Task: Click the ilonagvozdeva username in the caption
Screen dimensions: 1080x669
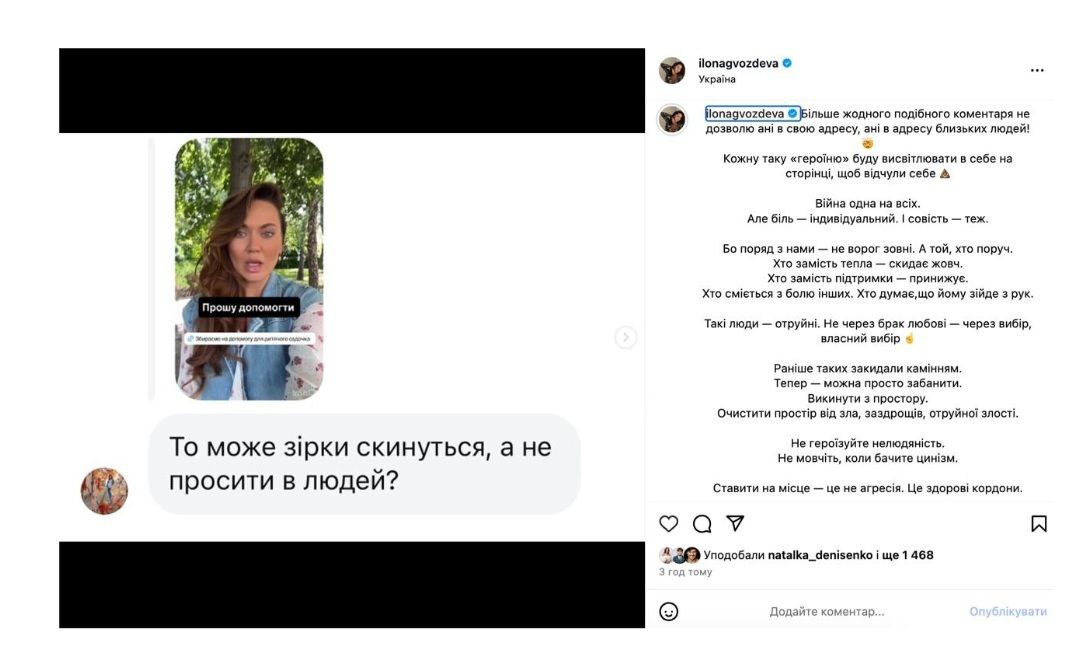Action: (745, 113)
